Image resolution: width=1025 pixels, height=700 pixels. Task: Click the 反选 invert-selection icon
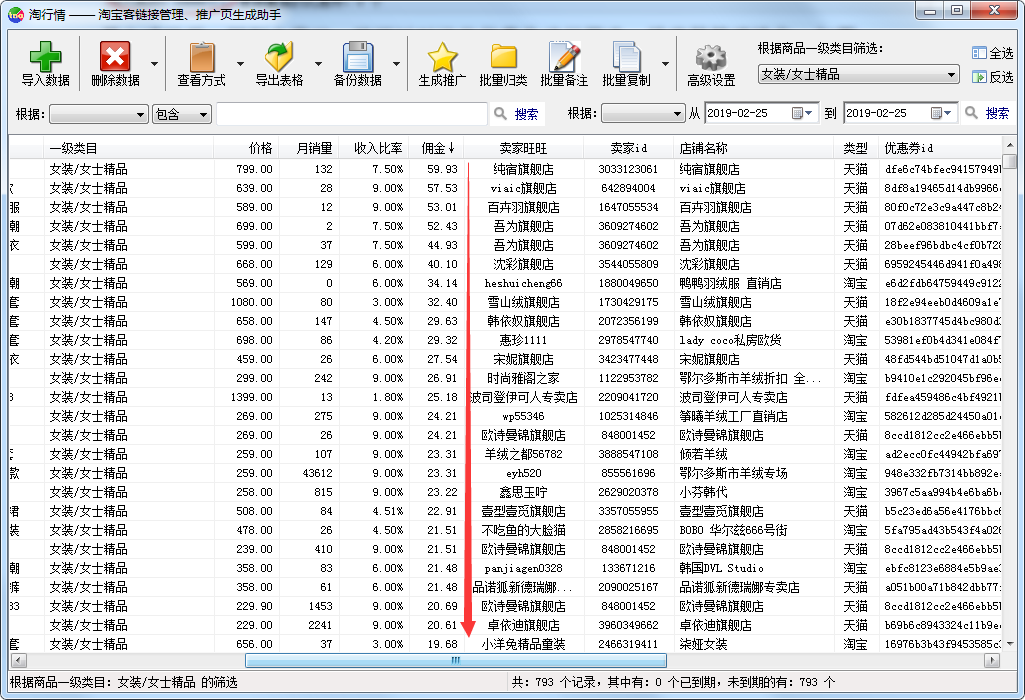(x=979, y=77)
